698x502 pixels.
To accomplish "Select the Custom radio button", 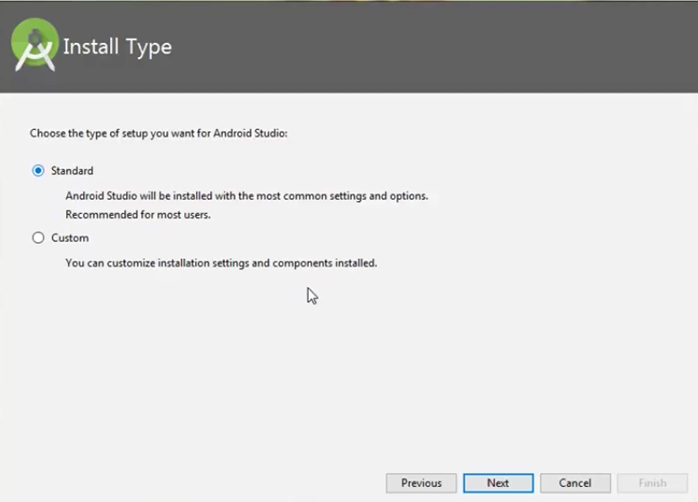I will coord(38,238).
